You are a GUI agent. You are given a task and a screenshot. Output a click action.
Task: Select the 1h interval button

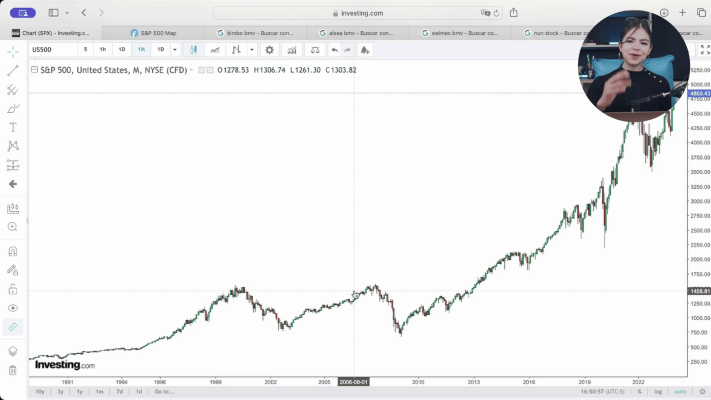tap(102, 49)
